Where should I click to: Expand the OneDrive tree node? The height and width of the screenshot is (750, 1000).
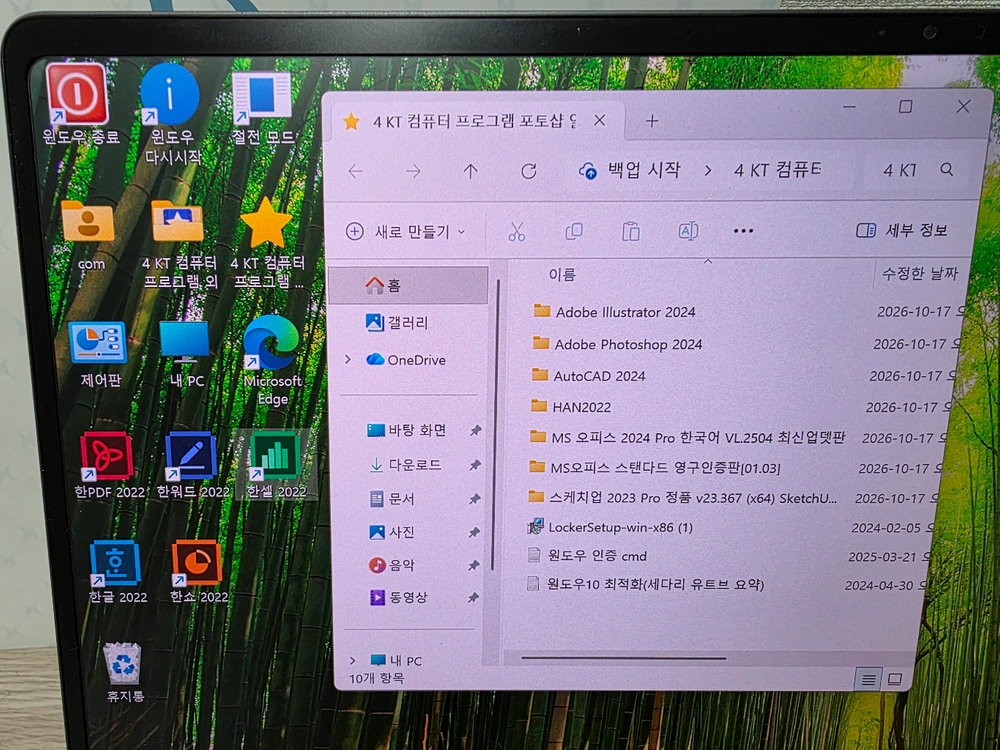coord(348,360)
